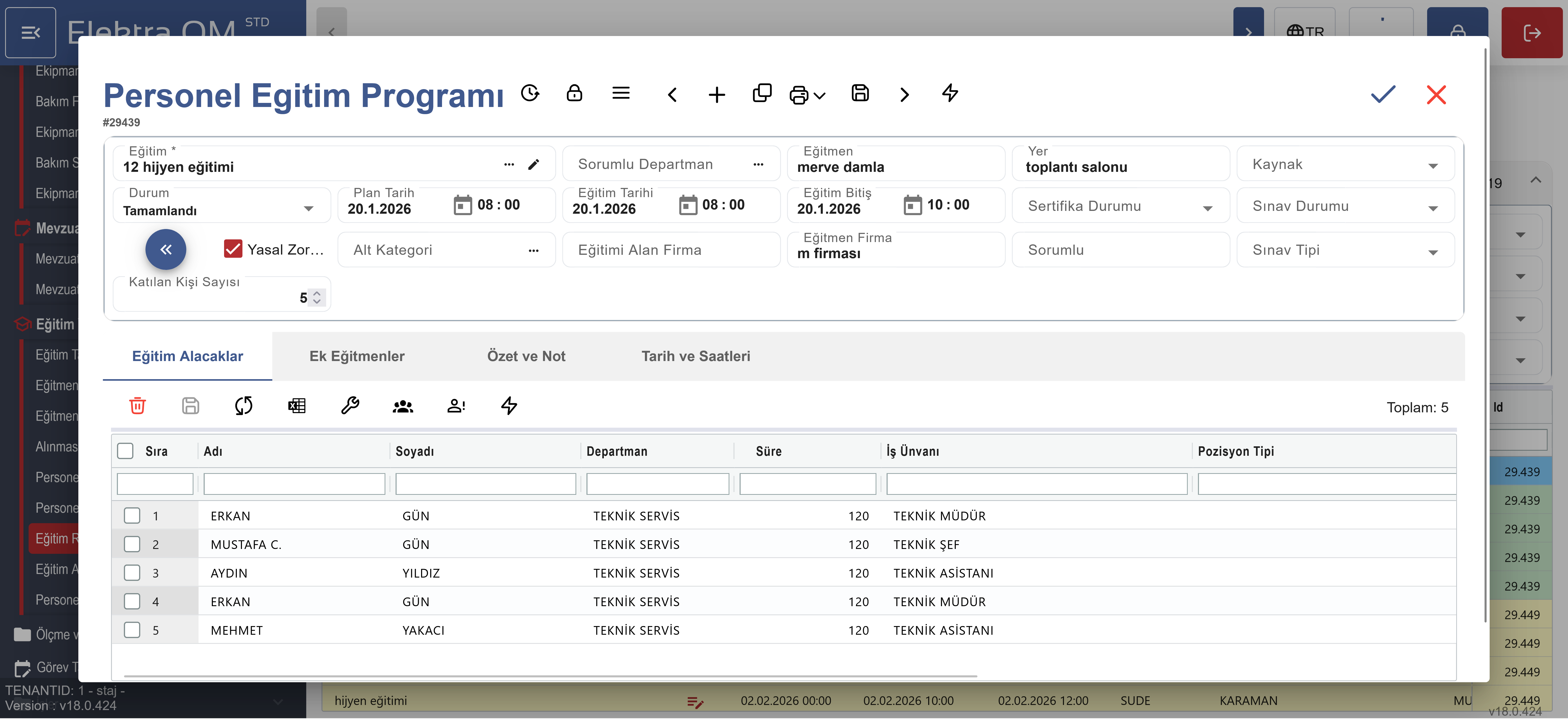Toggle the Yasal Zorunluluk checkbox
This screenshot has width=1568, height=719.
[x=233, y=249]
